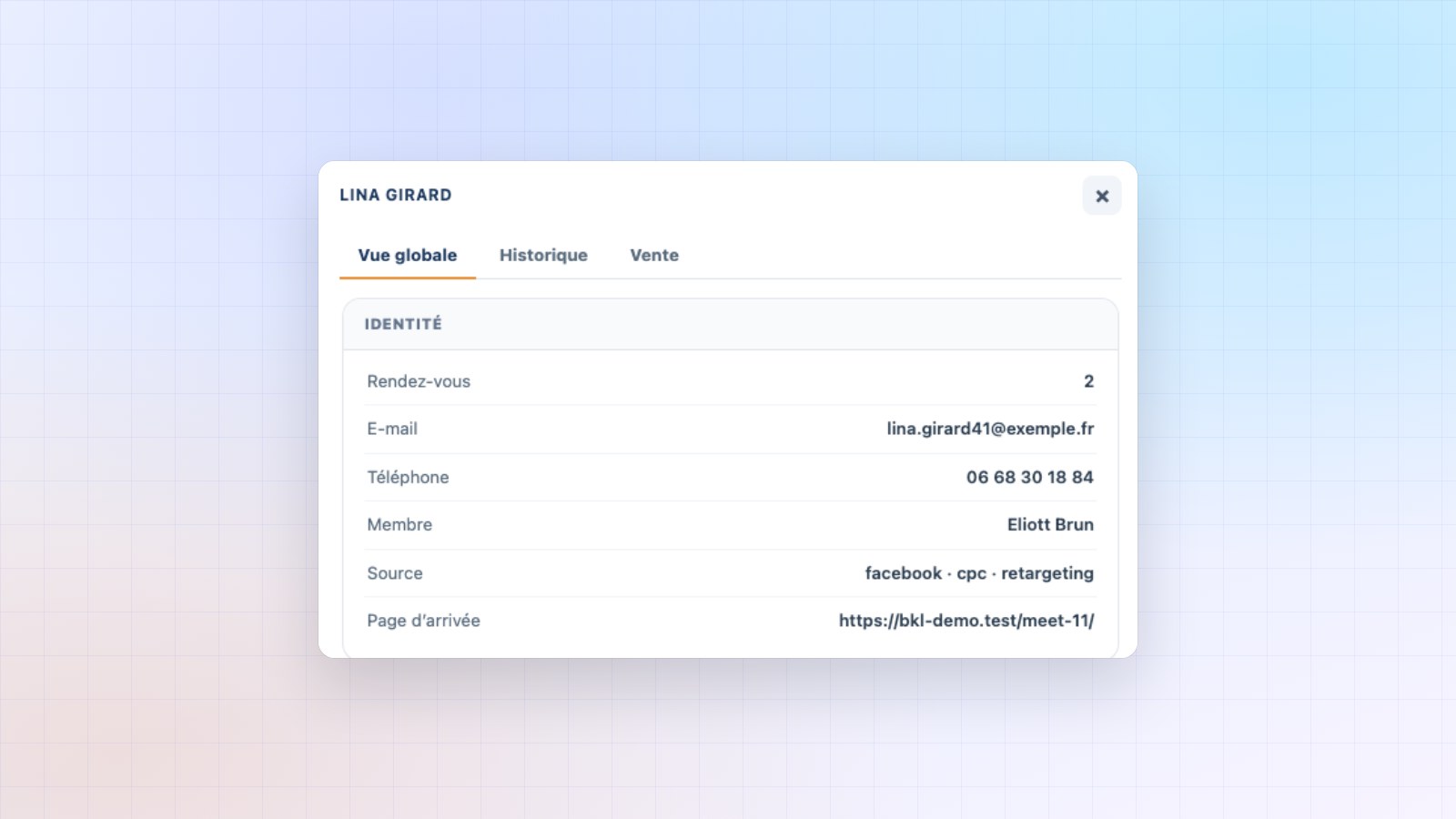Select the Vue globale tab
The width and height of the screenshot is (1456, 819).
click(x=408, y=256)
